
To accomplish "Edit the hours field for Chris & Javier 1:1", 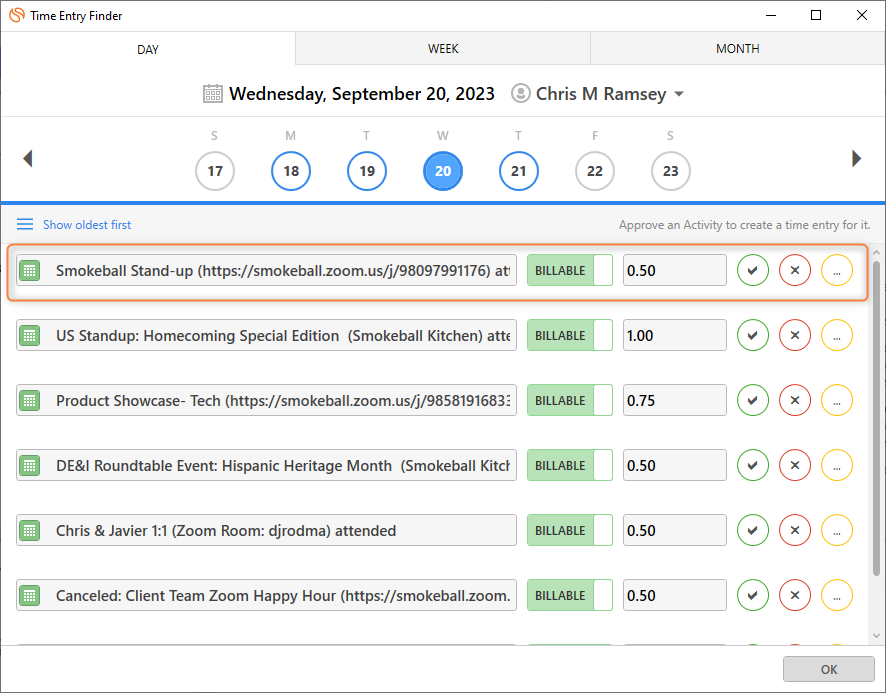I will click(x=675, y=530).
